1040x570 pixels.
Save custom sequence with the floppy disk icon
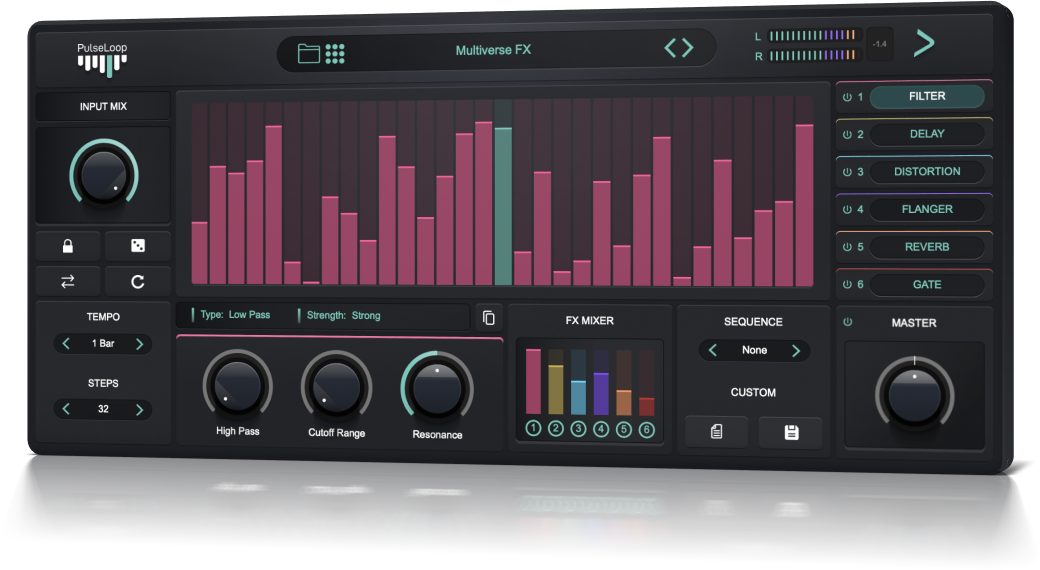coord(791,432)
